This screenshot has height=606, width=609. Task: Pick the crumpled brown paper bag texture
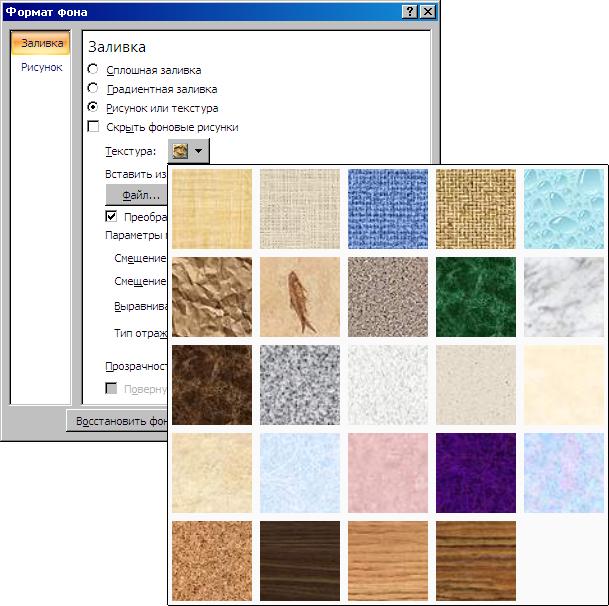pyautogui.click(x=212, y=297)
